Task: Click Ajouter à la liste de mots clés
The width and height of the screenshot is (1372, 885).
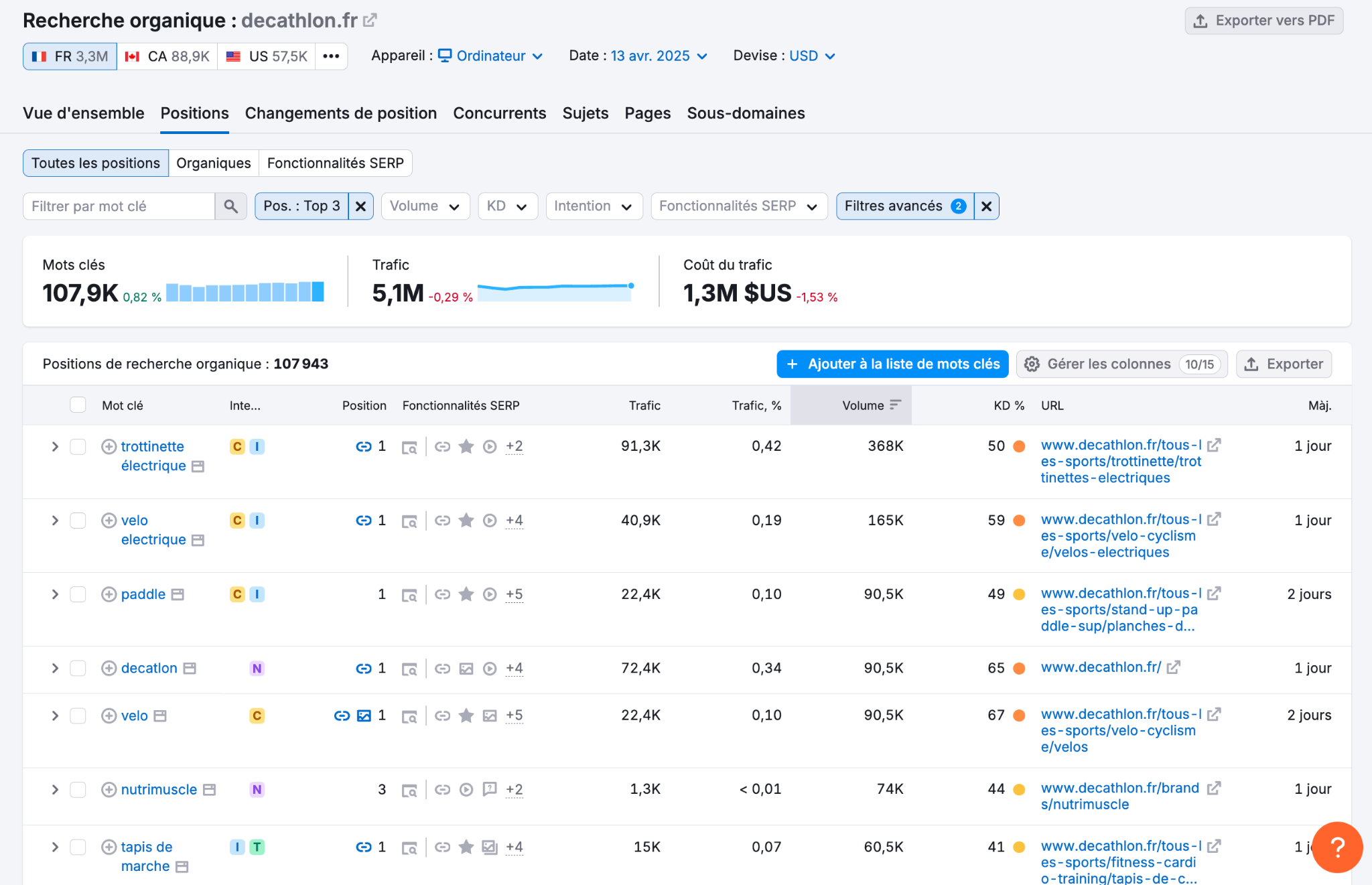Action: point(893,364)
